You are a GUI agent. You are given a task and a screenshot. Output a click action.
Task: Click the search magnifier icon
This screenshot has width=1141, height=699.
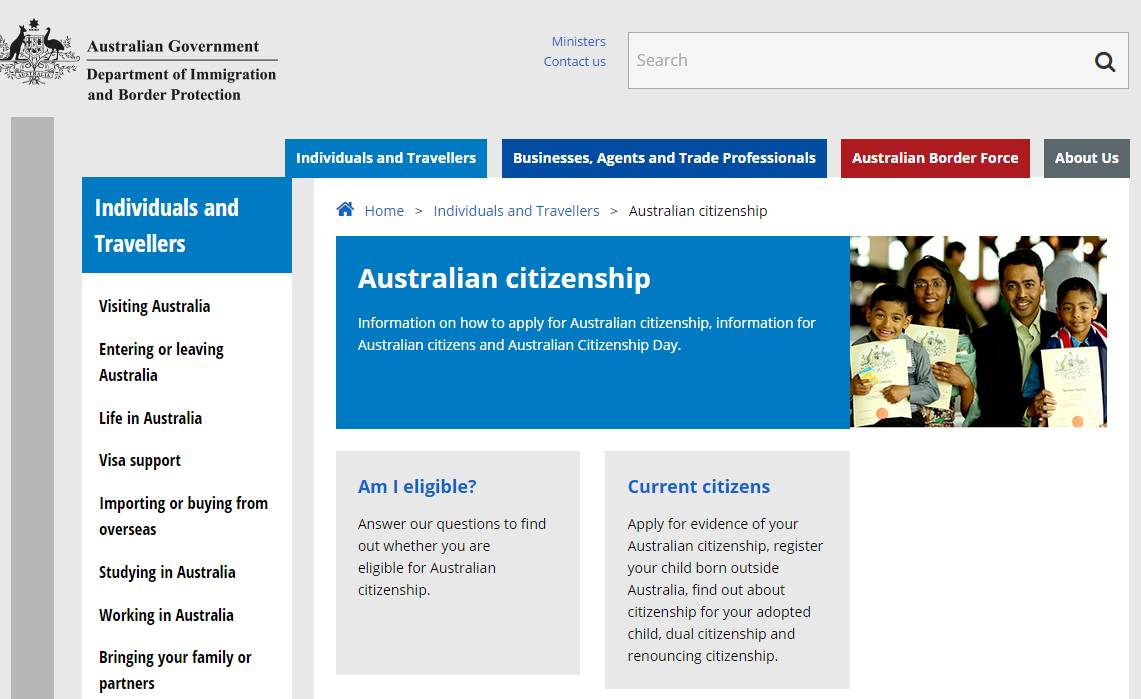(1105, 61)
